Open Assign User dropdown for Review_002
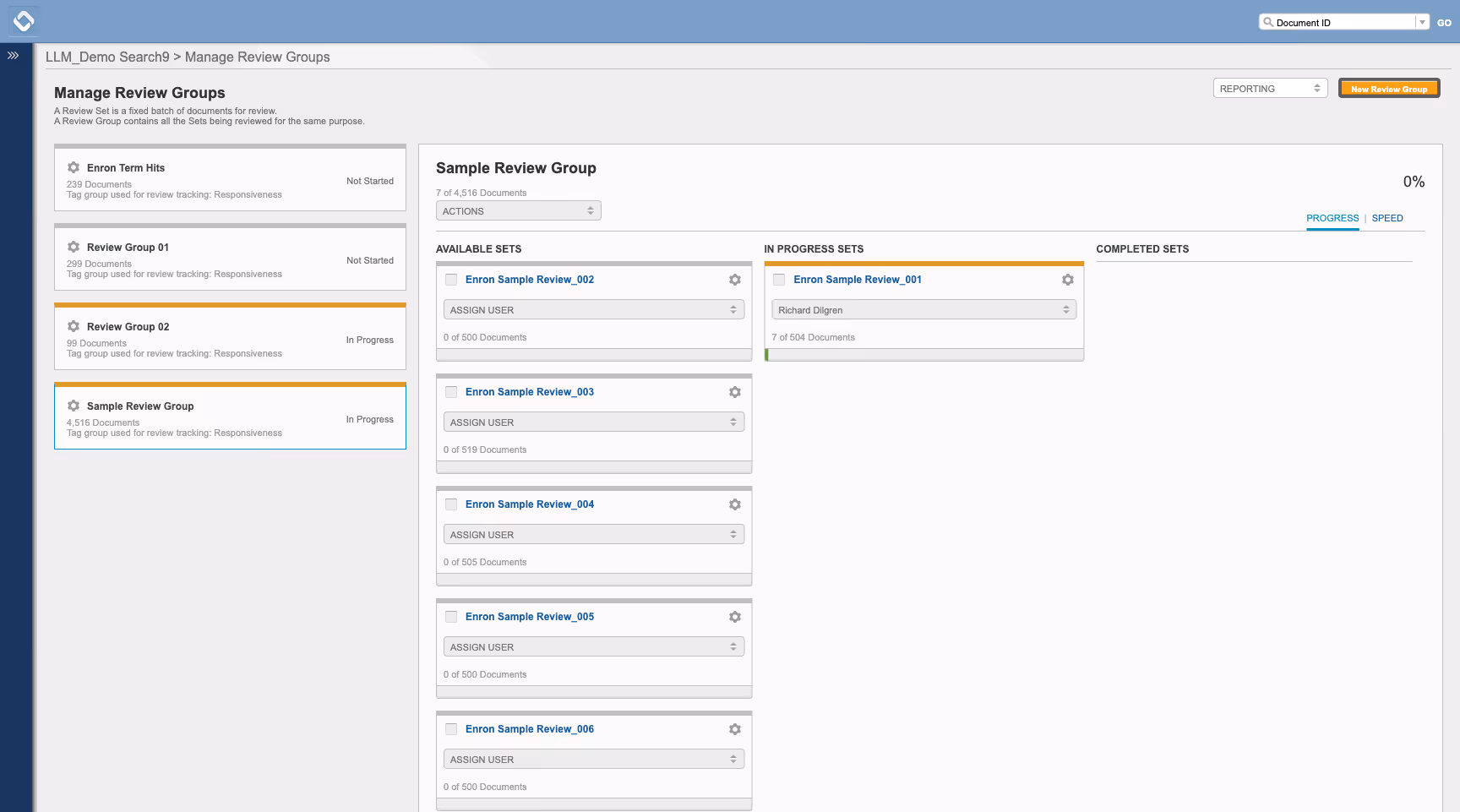Image resolution: width=1460 pixels, height=812 pixels. 593,310
